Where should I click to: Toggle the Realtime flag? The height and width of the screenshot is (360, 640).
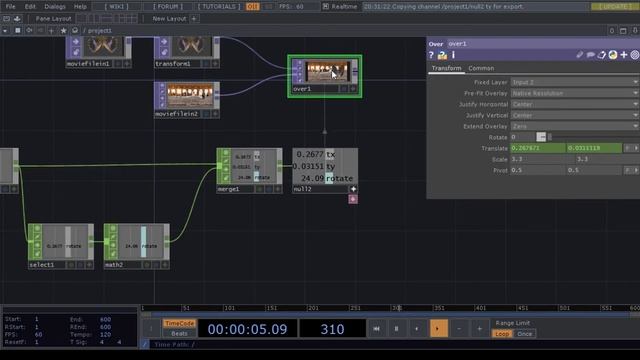pos(340,7)
